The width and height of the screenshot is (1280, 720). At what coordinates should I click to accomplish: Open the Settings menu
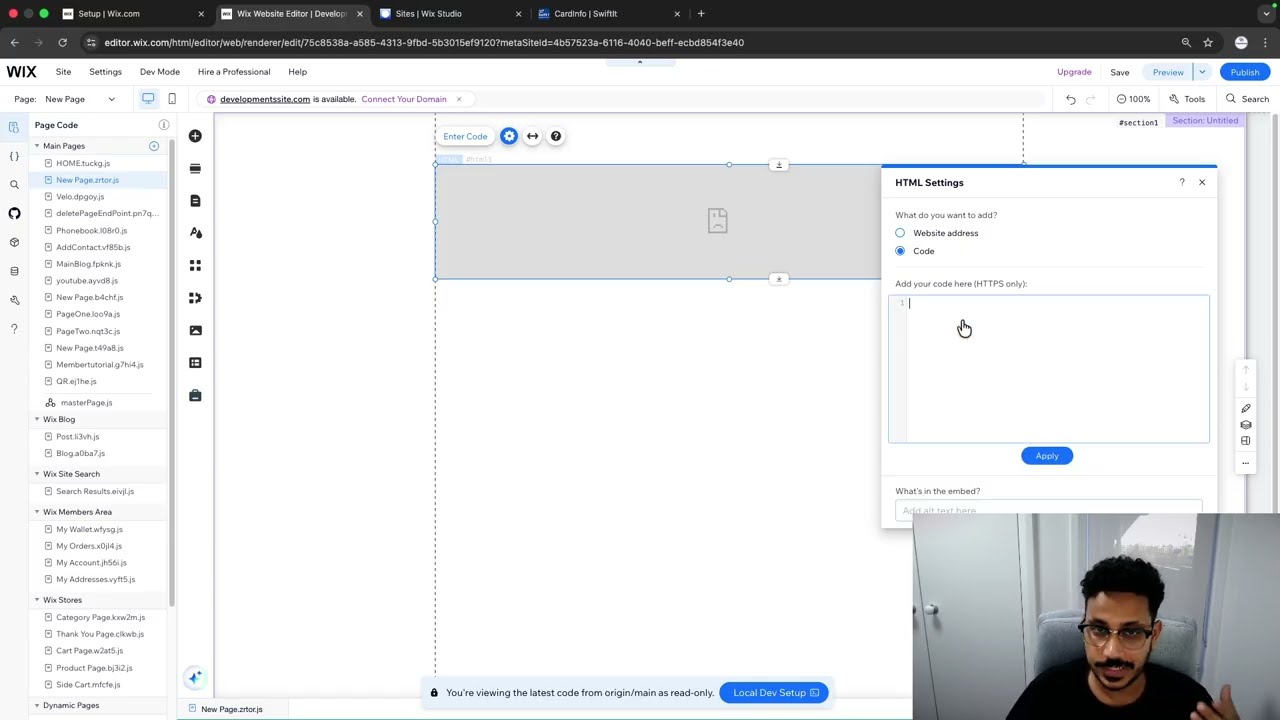[x=105, y=72]
